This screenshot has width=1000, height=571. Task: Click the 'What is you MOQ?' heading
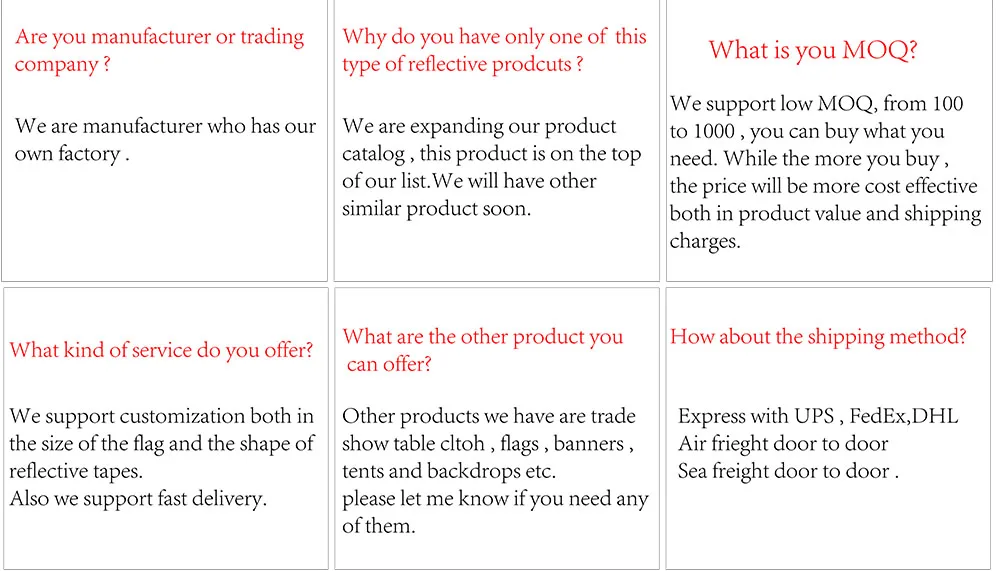pos(813,51)
